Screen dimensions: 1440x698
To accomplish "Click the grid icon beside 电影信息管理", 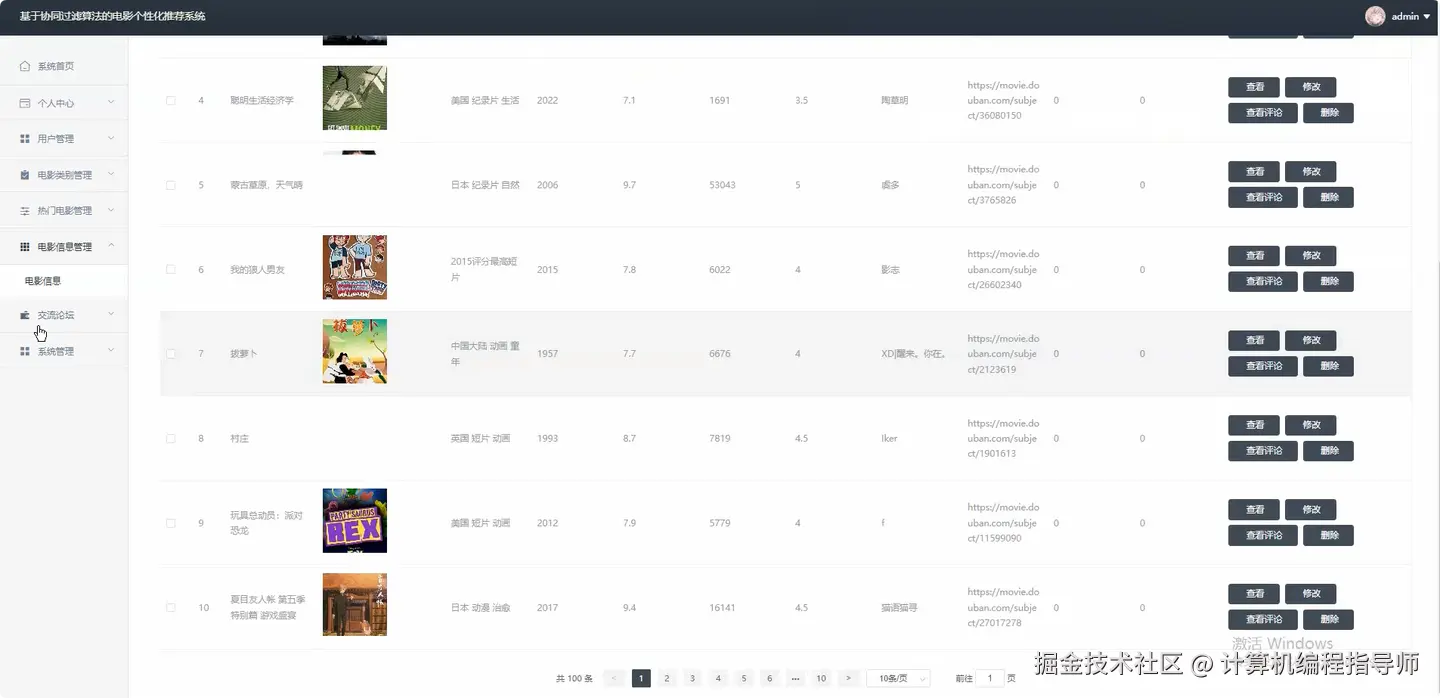I will coord(25,247).
